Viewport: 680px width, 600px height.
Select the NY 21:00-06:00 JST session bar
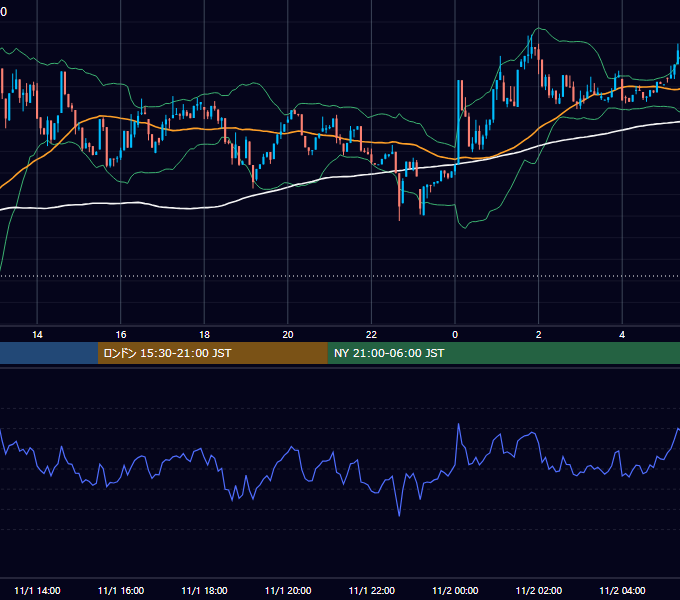pyautogui.click(x=503, y=353)
